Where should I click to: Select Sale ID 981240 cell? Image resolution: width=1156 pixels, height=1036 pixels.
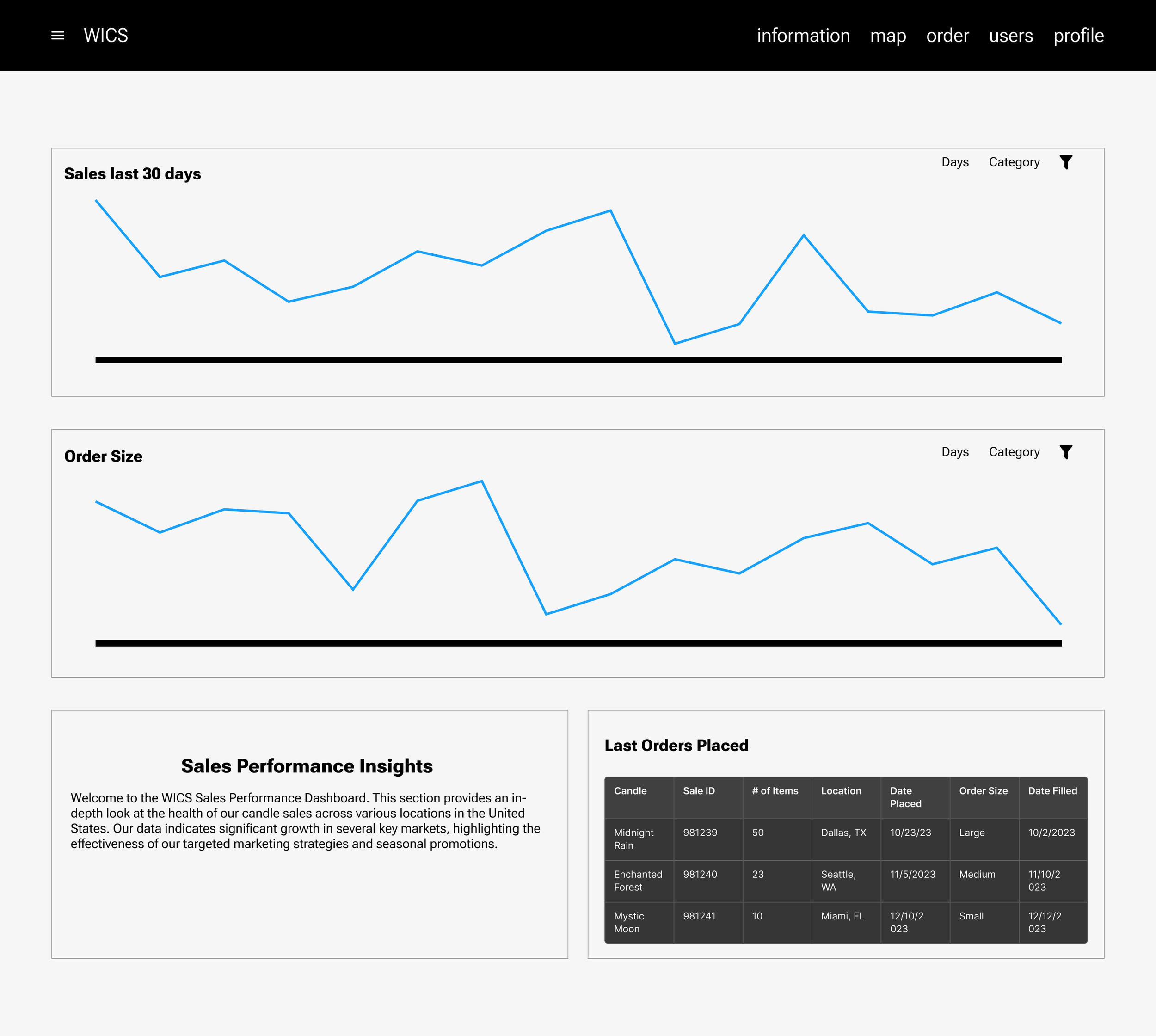700,874
